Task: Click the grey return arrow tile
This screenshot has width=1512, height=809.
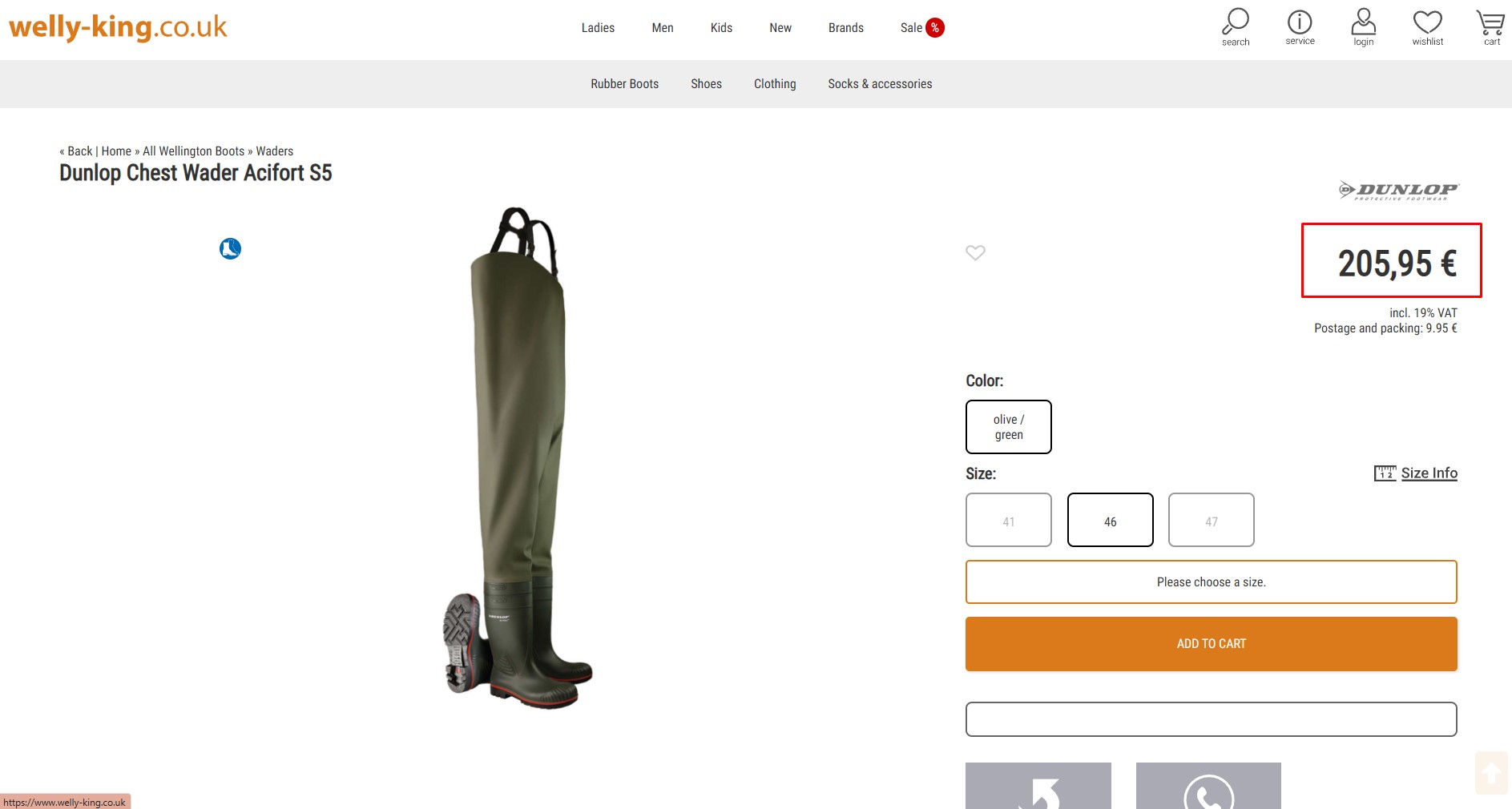Action: (x=1038, y=786)
